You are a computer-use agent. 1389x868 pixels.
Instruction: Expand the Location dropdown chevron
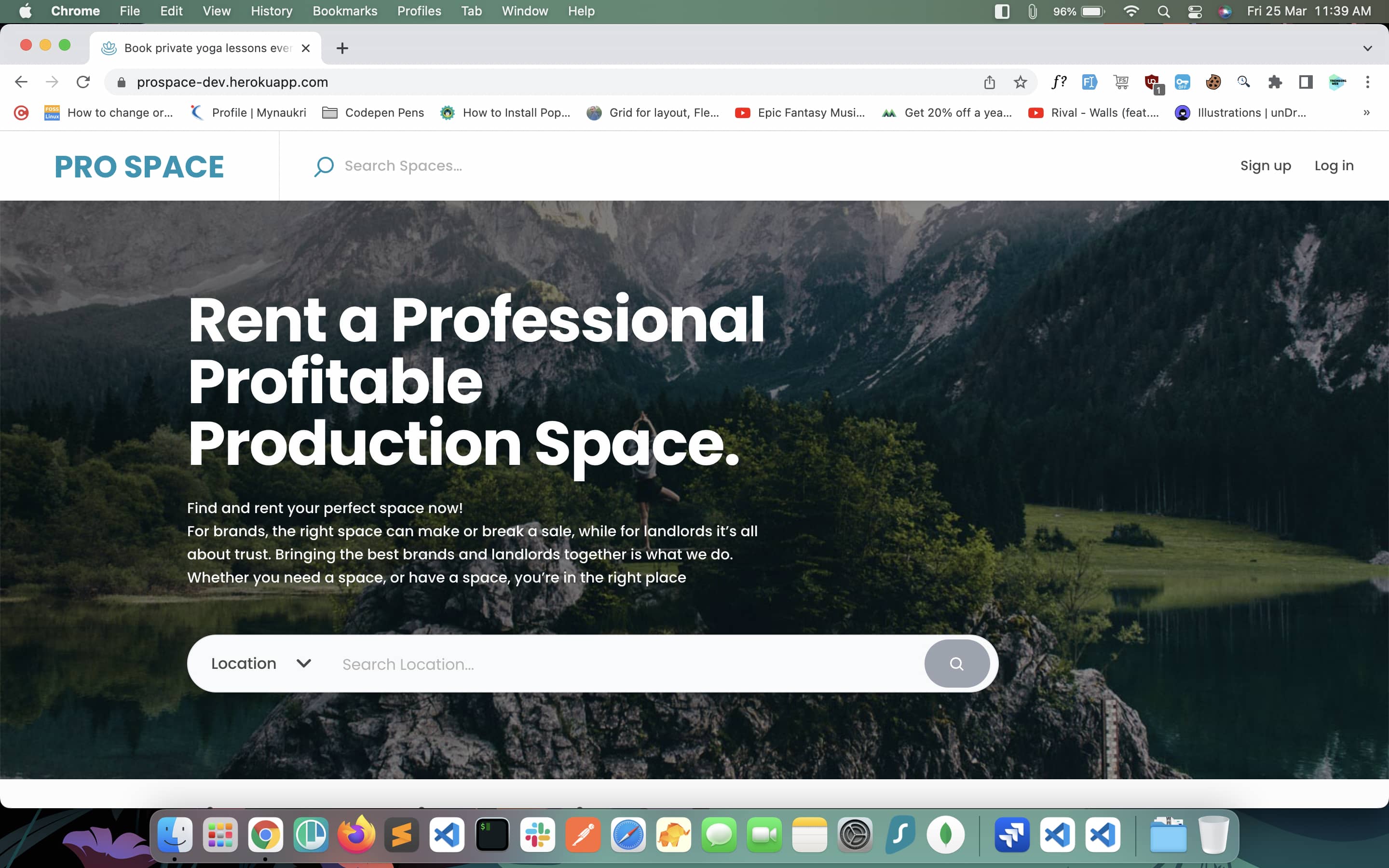point(304,664)
